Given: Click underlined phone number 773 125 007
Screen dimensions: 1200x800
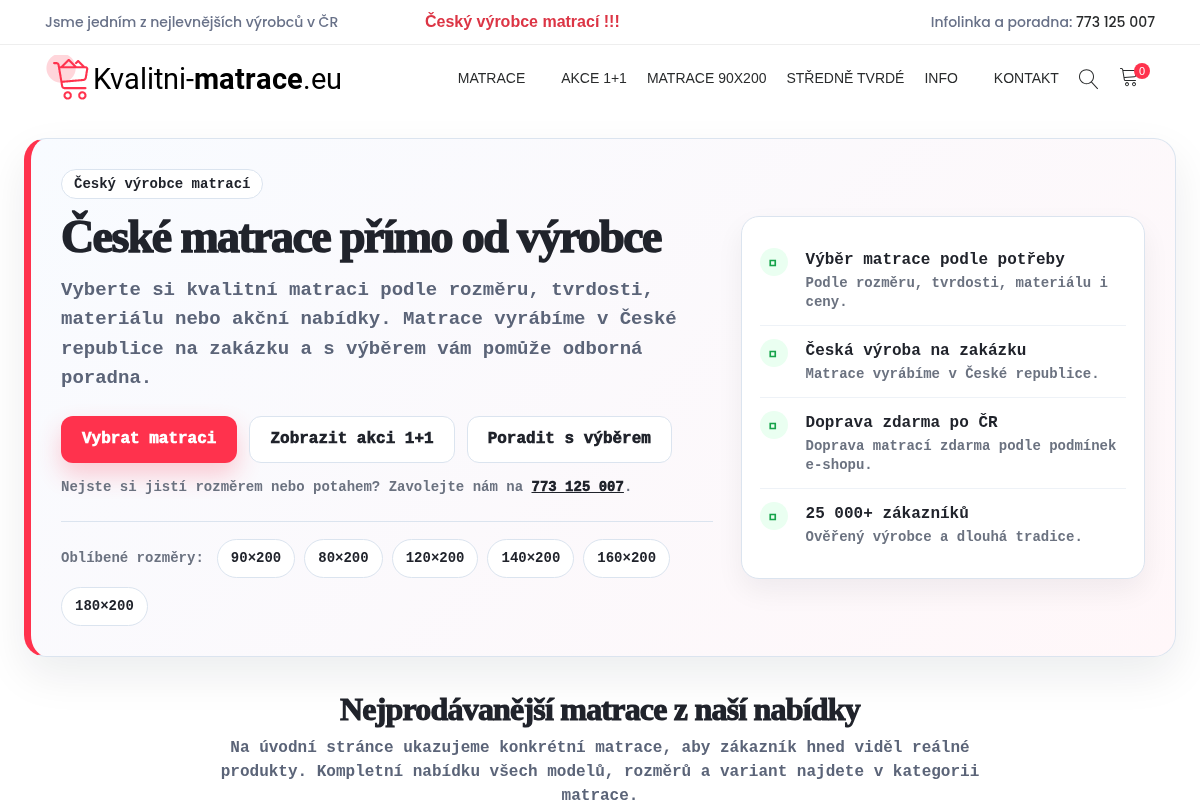Looking at the screenshot, I should point(578,487).
